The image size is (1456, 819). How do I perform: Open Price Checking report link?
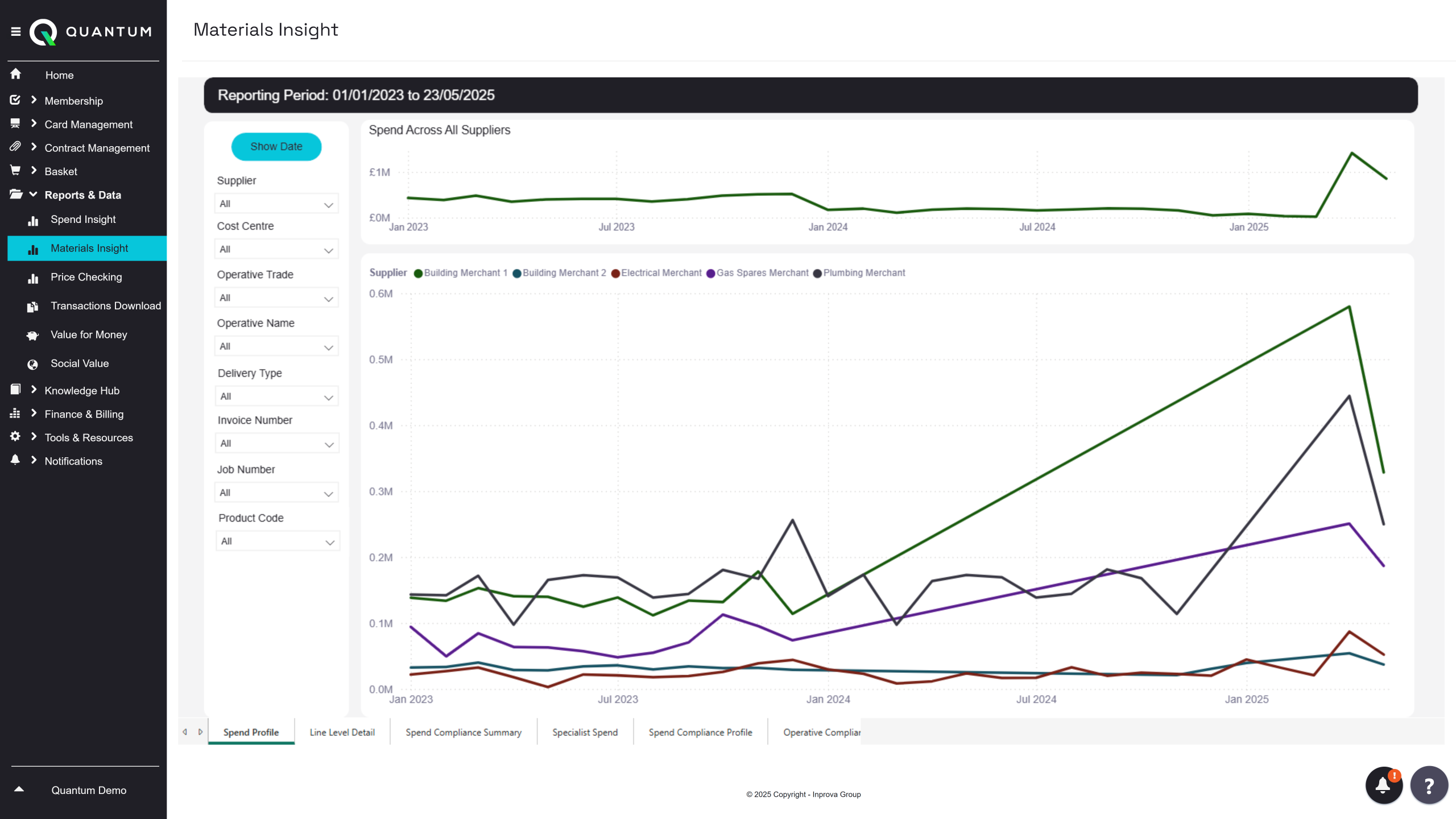click(x=86, y=277)
